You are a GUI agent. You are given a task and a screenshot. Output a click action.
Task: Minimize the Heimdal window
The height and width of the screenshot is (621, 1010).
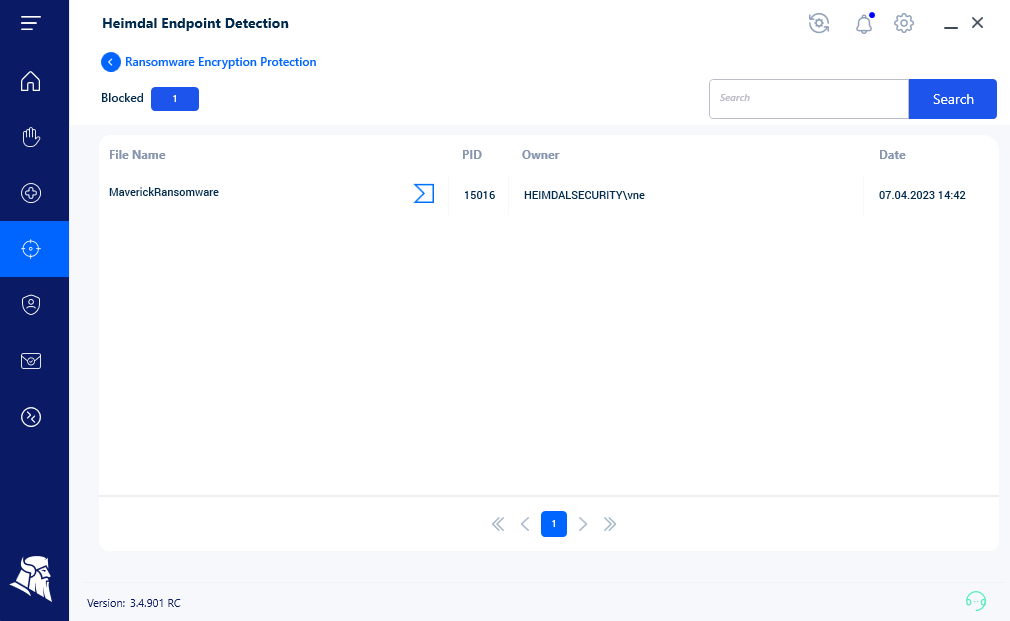951,27
